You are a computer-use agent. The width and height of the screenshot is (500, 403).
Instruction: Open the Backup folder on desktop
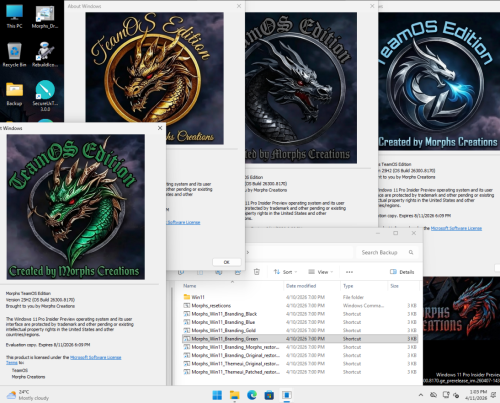click(14, 94)
